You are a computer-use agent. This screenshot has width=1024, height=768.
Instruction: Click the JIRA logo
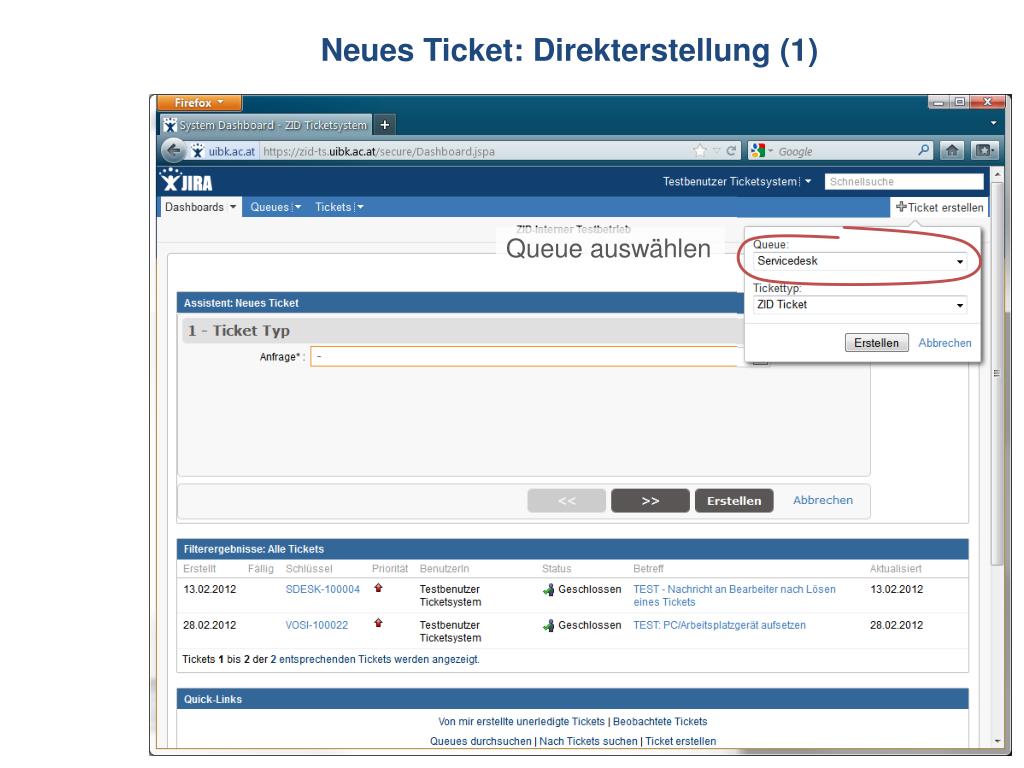point(187,181)
